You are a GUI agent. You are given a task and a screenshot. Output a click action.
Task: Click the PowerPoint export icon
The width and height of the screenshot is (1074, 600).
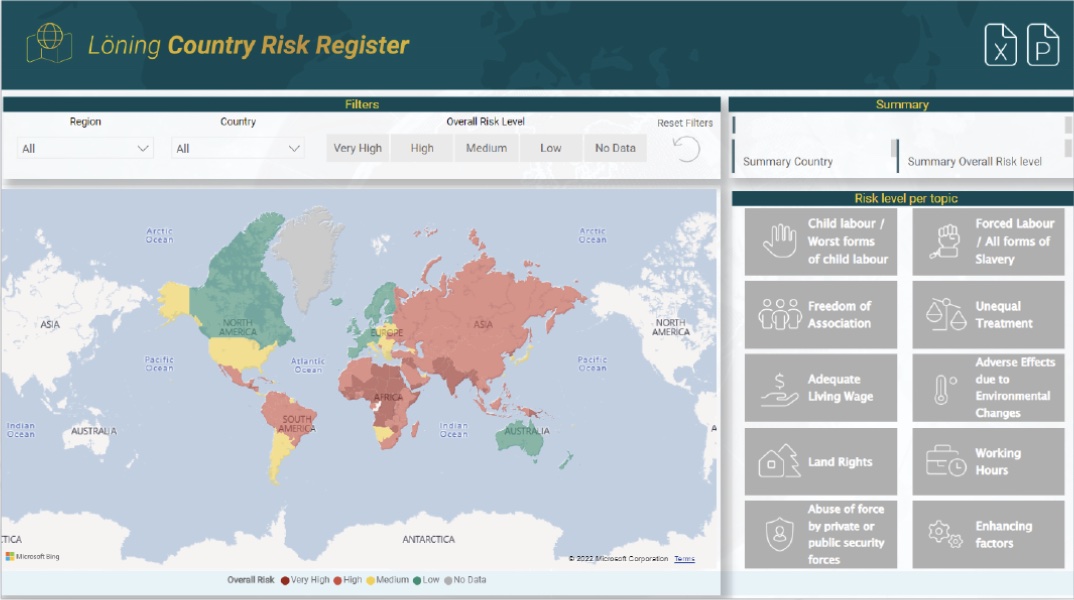coord(1043,45)
